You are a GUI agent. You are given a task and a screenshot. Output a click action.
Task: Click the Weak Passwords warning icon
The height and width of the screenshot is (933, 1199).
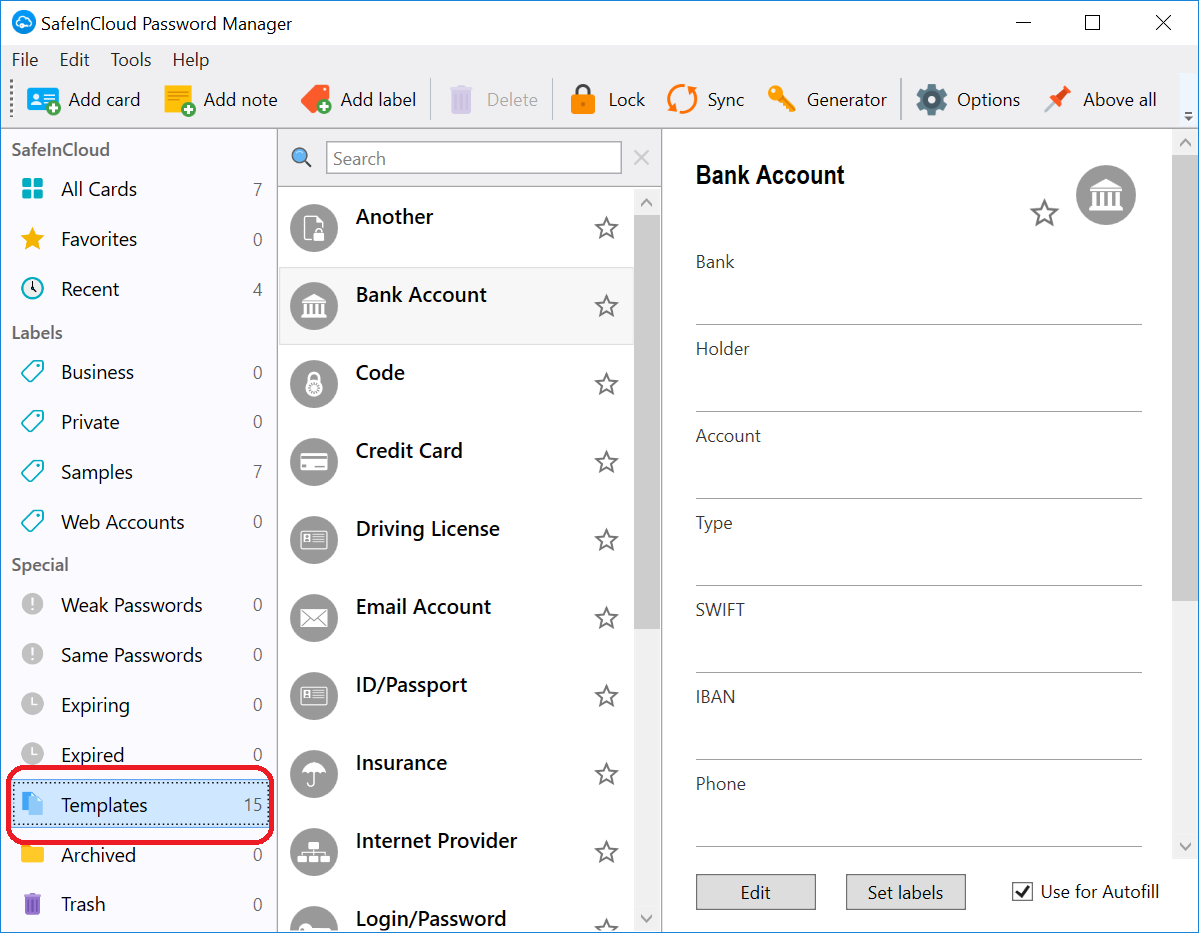[x=33, y=604]
